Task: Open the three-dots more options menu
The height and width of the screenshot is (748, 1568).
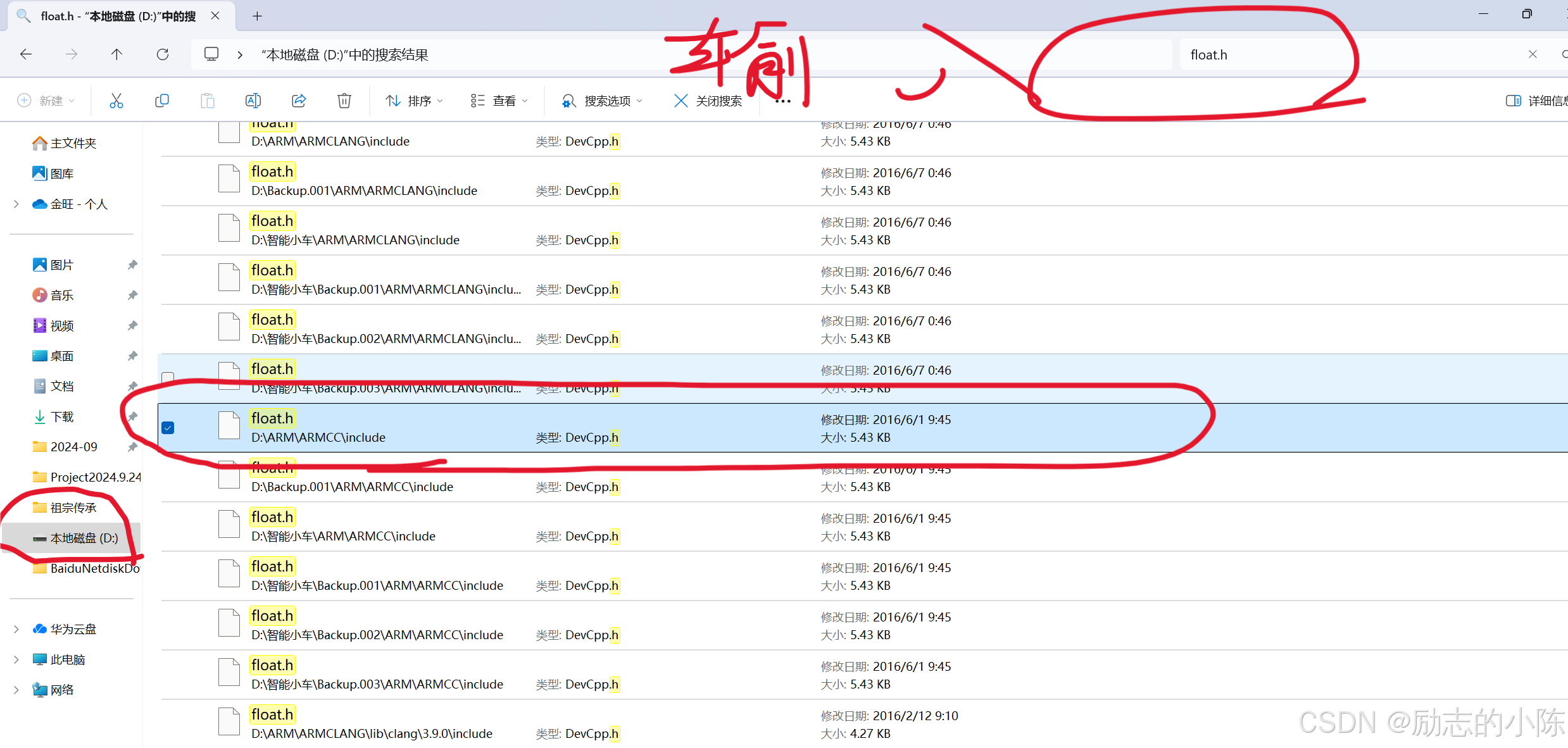Action: (x=783, y=101)
